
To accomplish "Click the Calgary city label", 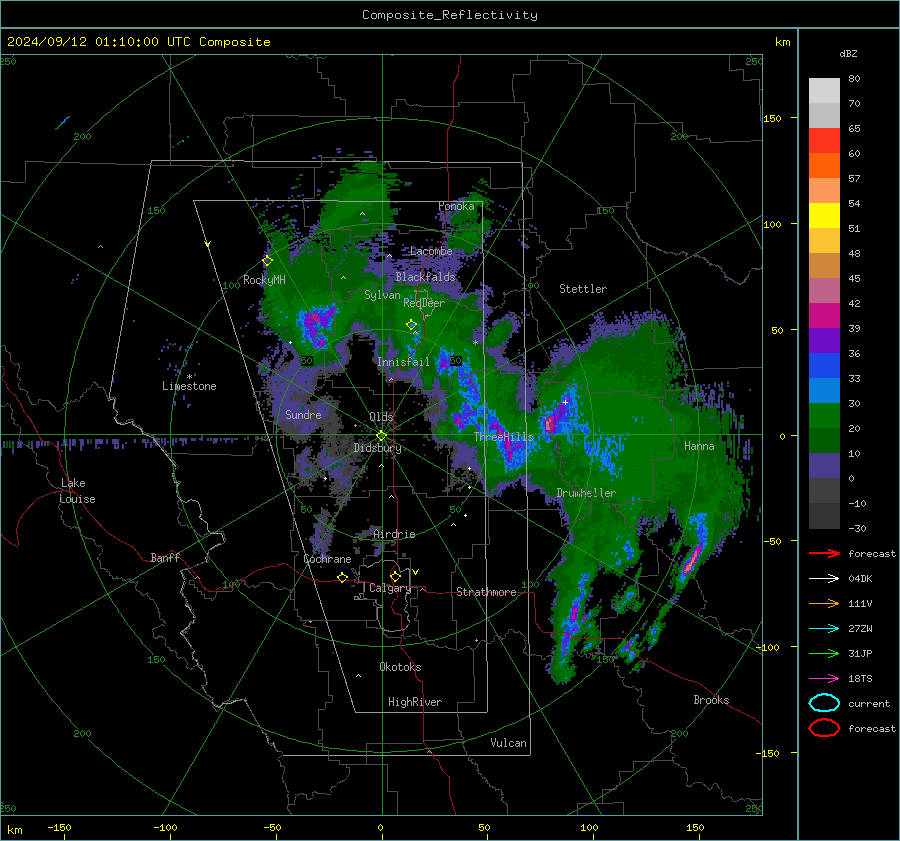I will tap(390, 588).
